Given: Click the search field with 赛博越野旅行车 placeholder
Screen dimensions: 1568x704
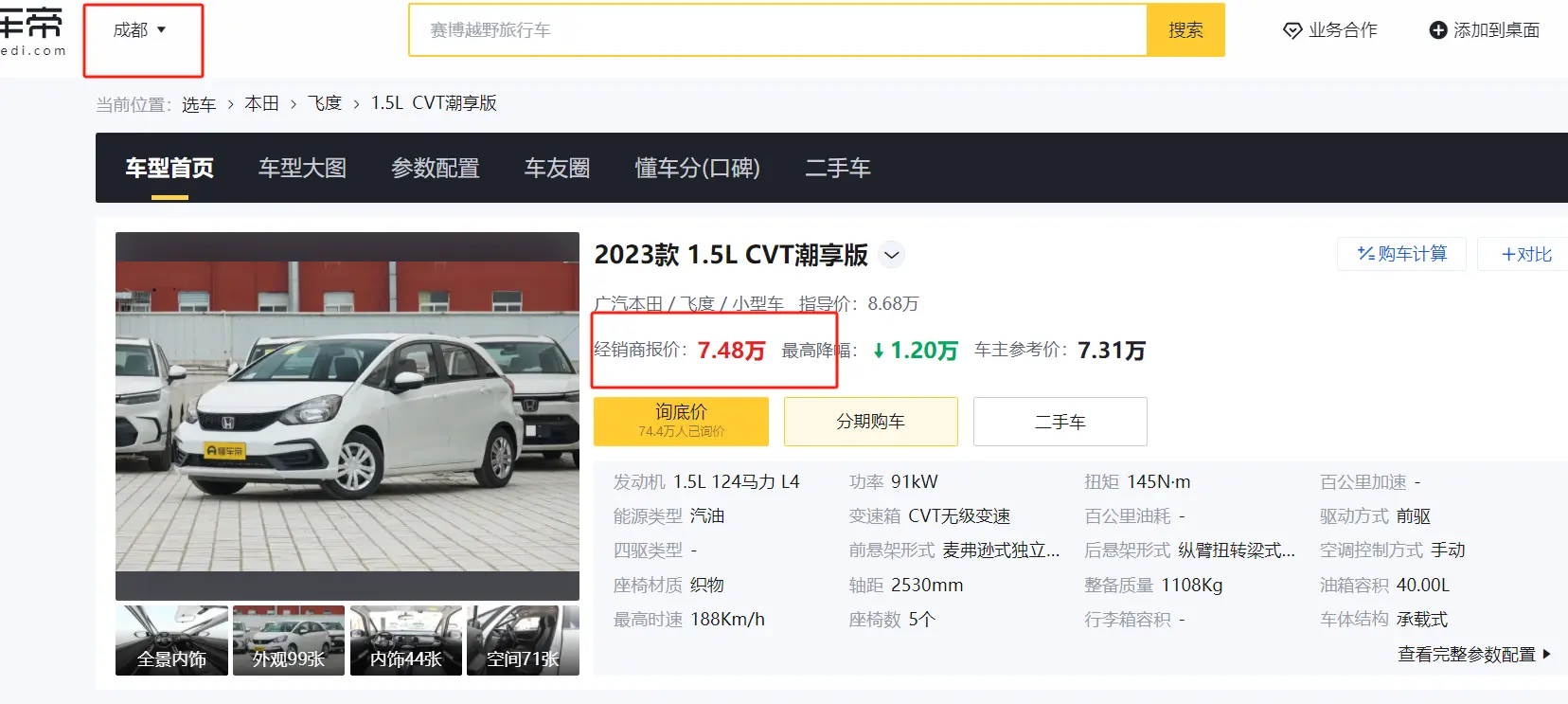Looking at the screenshot, I should [x=777, y=30].
